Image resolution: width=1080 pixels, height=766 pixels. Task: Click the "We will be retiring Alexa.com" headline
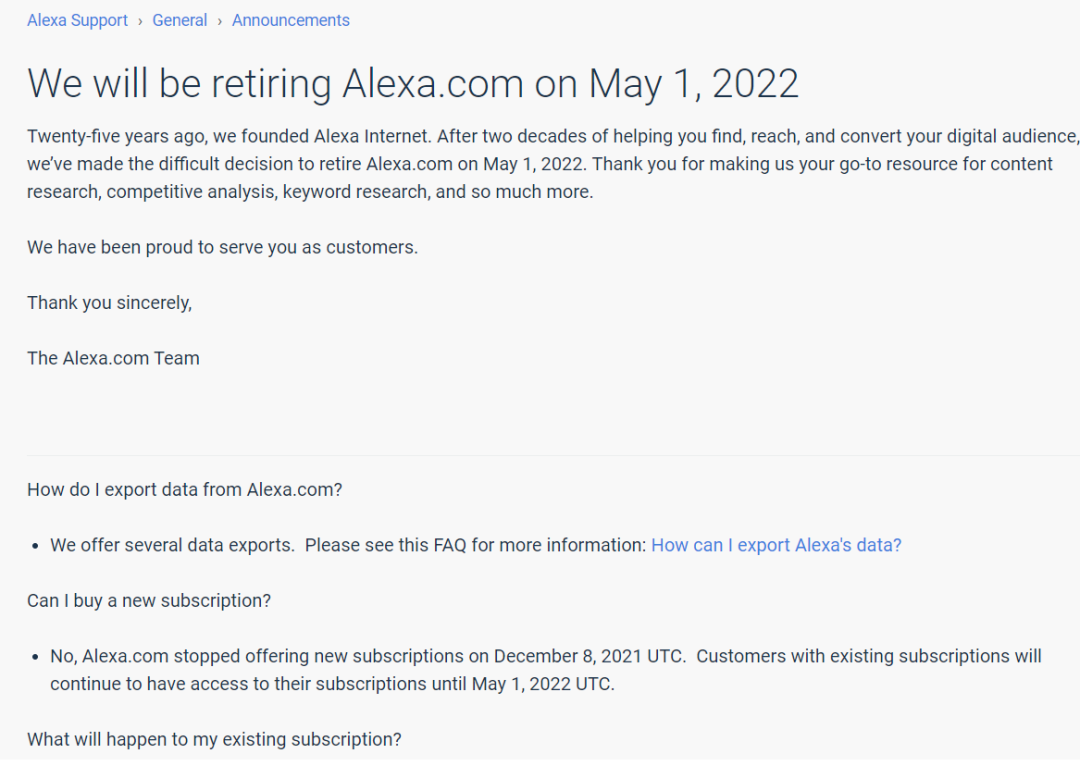tap(412, 83)
